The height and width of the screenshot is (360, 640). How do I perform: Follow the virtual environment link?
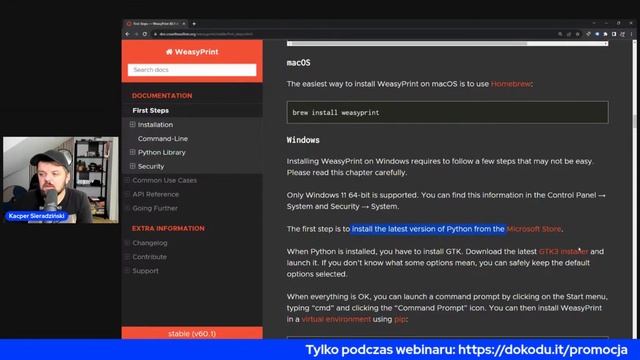pyautogui.click(x=336, y=319)
